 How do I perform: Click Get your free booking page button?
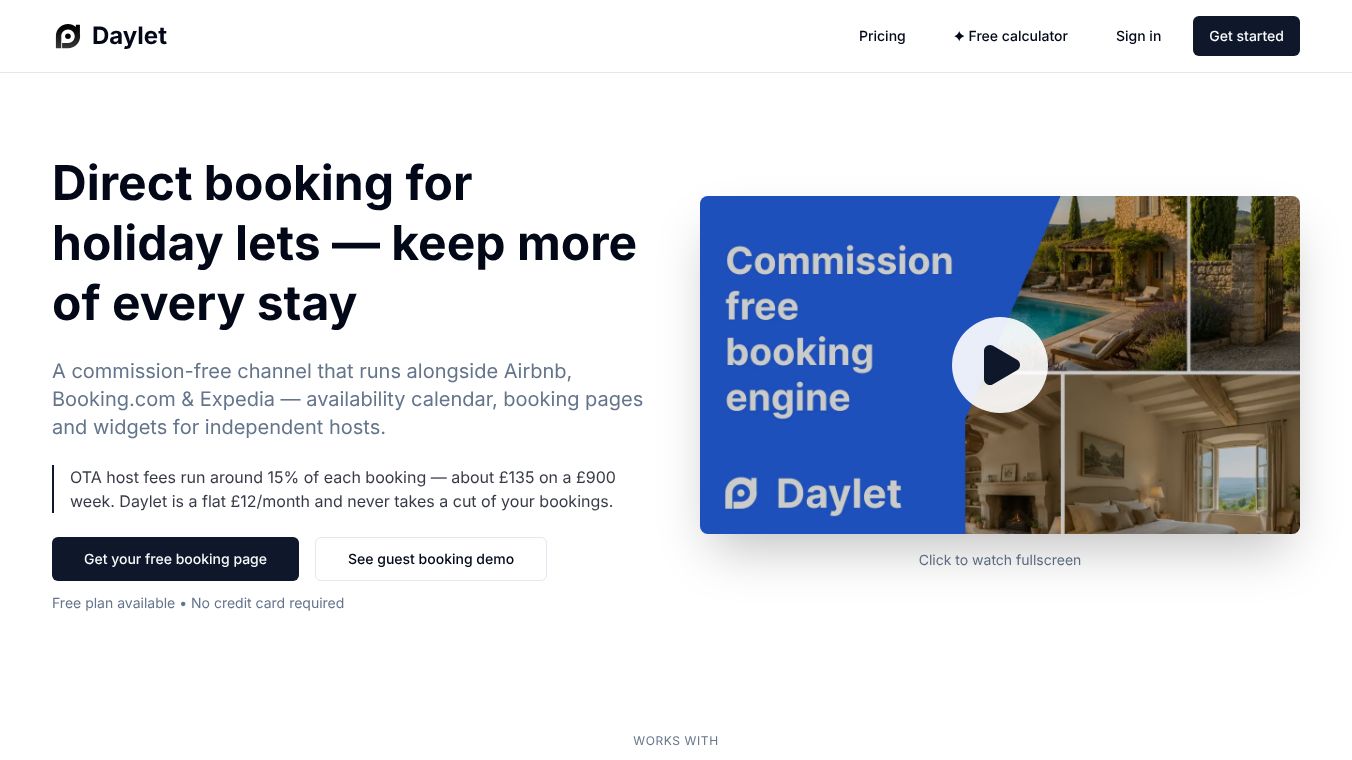coord(175,559)
